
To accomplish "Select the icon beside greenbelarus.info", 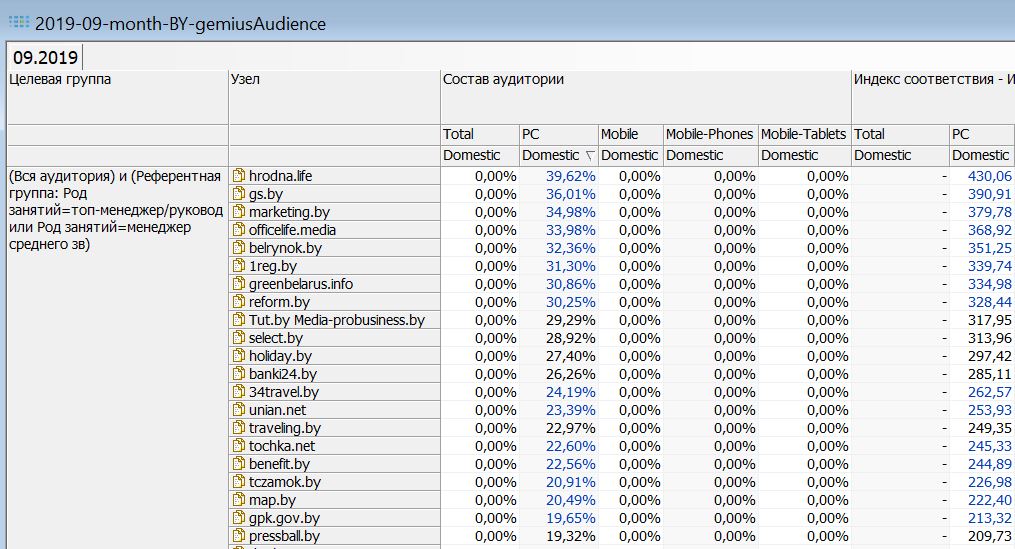I will coord(239,284).
